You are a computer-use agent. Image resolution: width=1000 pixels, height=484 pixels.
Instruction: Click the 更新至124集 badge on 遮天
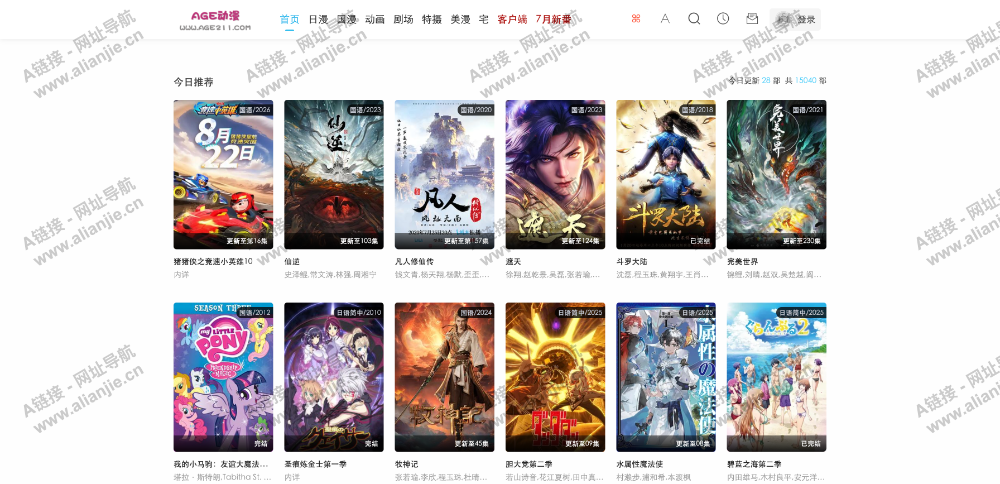tap(581, 242)
